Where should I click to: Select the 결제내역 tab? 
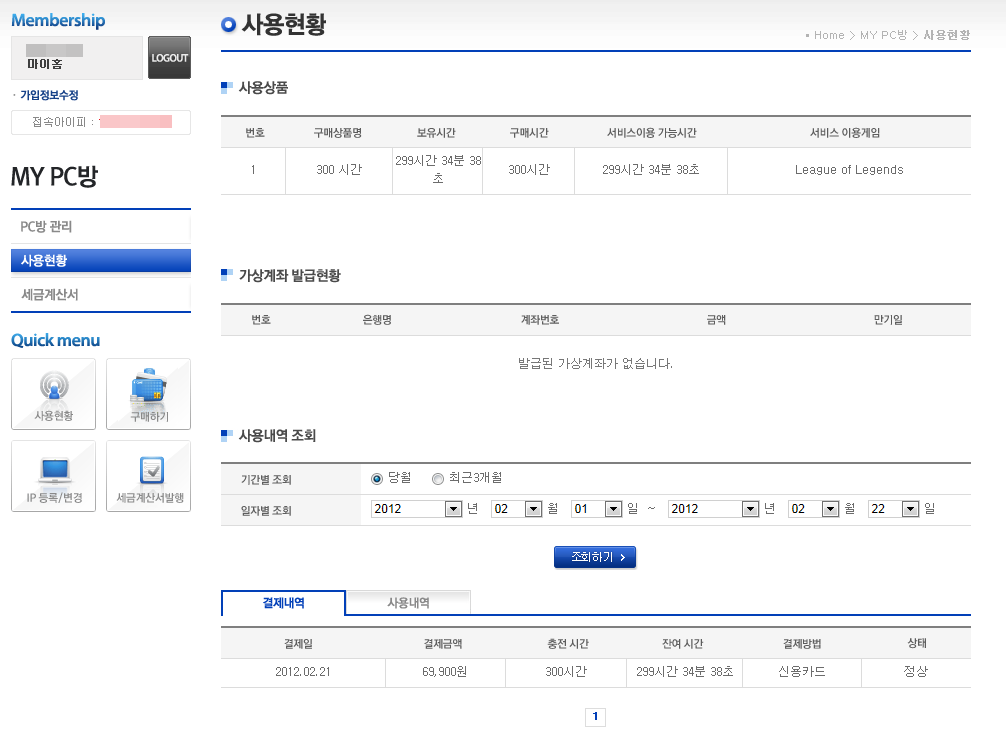(x=283, y=603)
